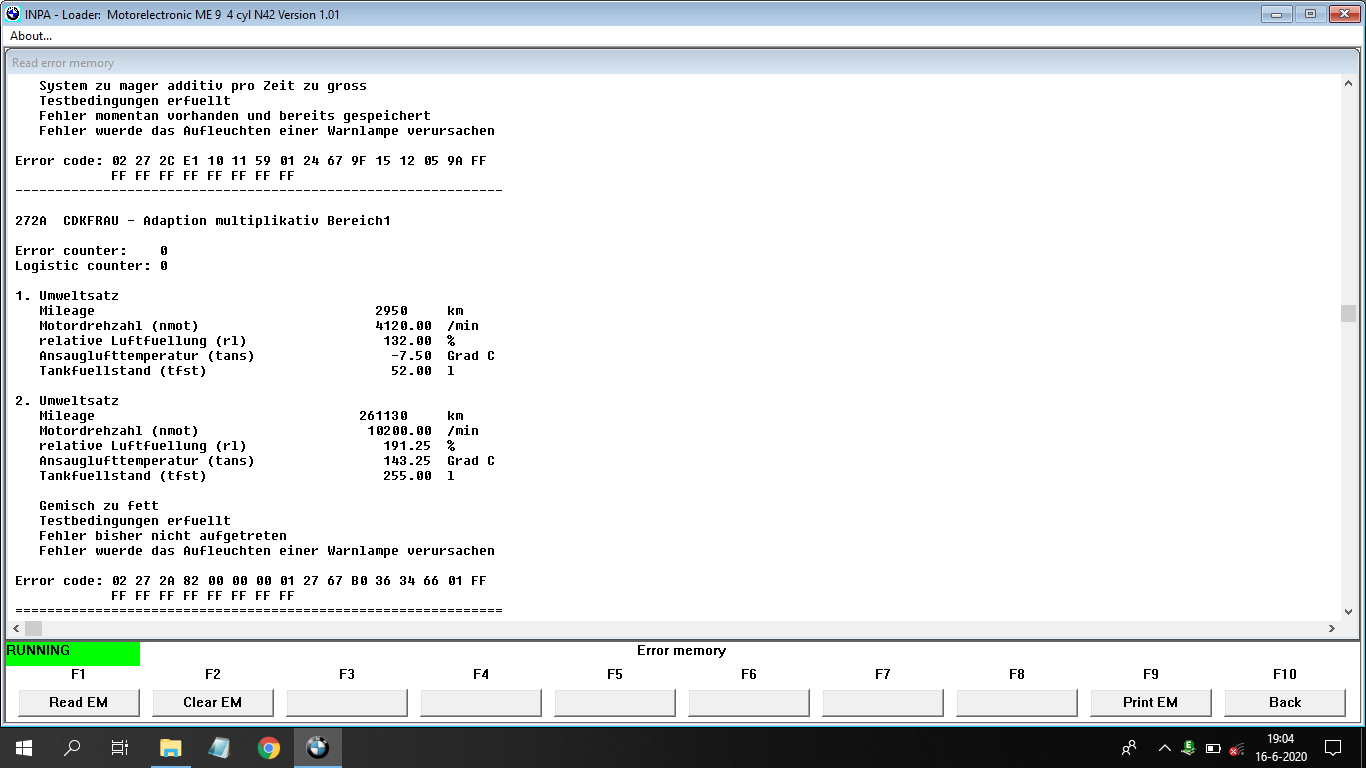
Task: Click the 'Gemisch zu fett' line
Action: point(99,506)
